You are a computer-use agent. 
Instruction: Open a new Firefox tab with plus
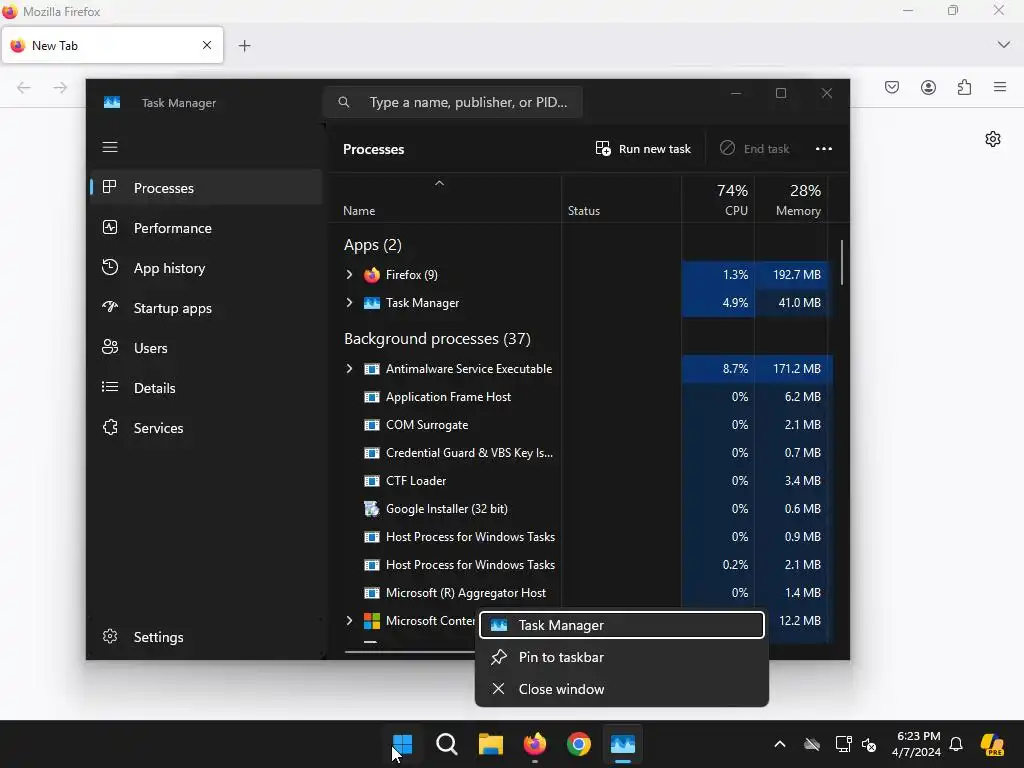(244, 46)
